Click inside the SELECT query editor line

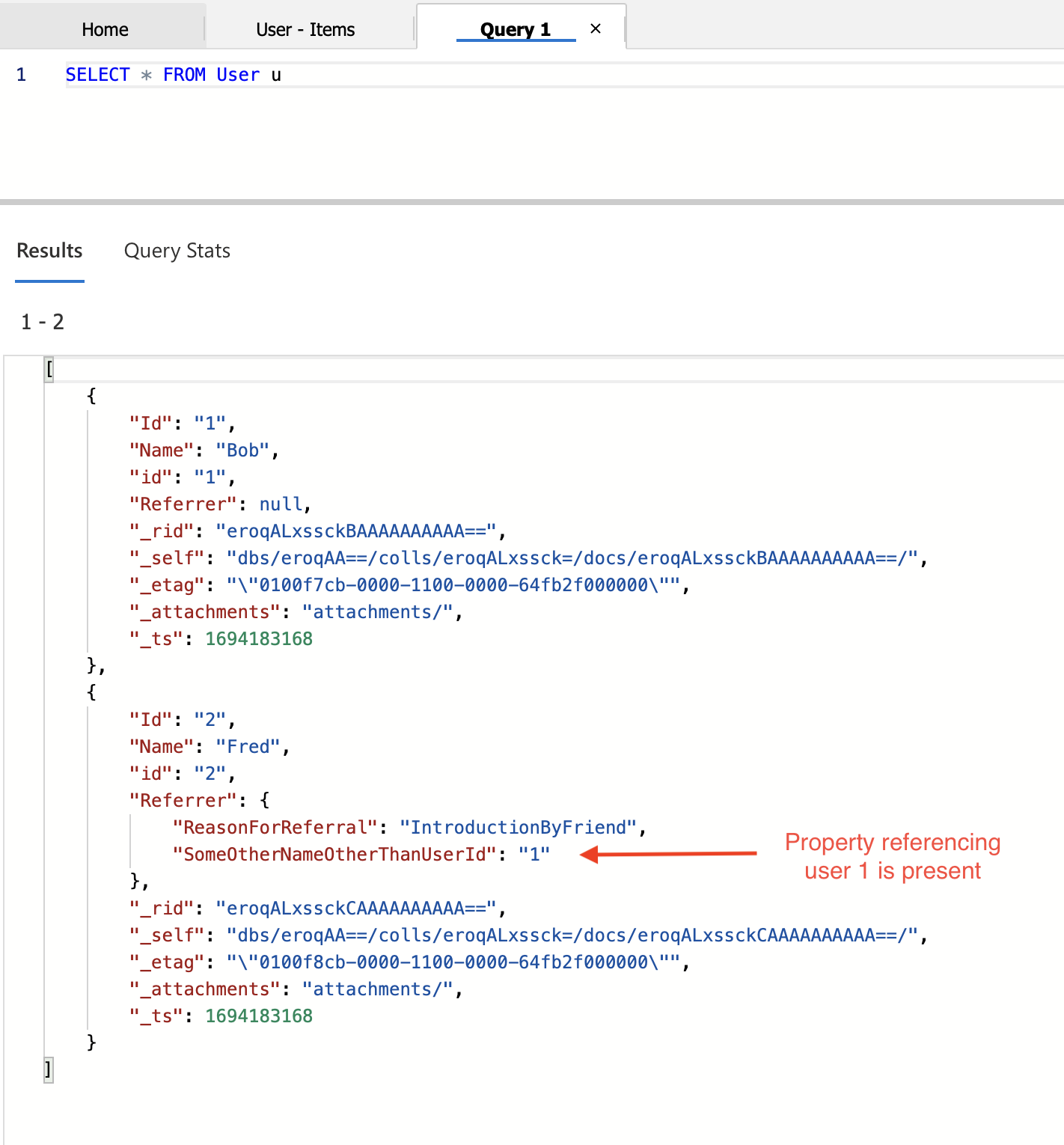174,74
